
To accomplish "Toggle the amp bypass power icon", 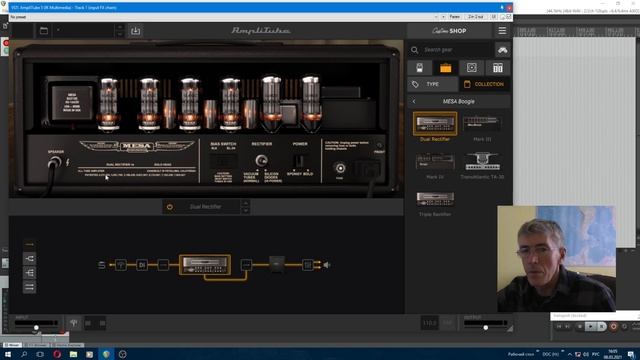I will [x=170, y=207].
